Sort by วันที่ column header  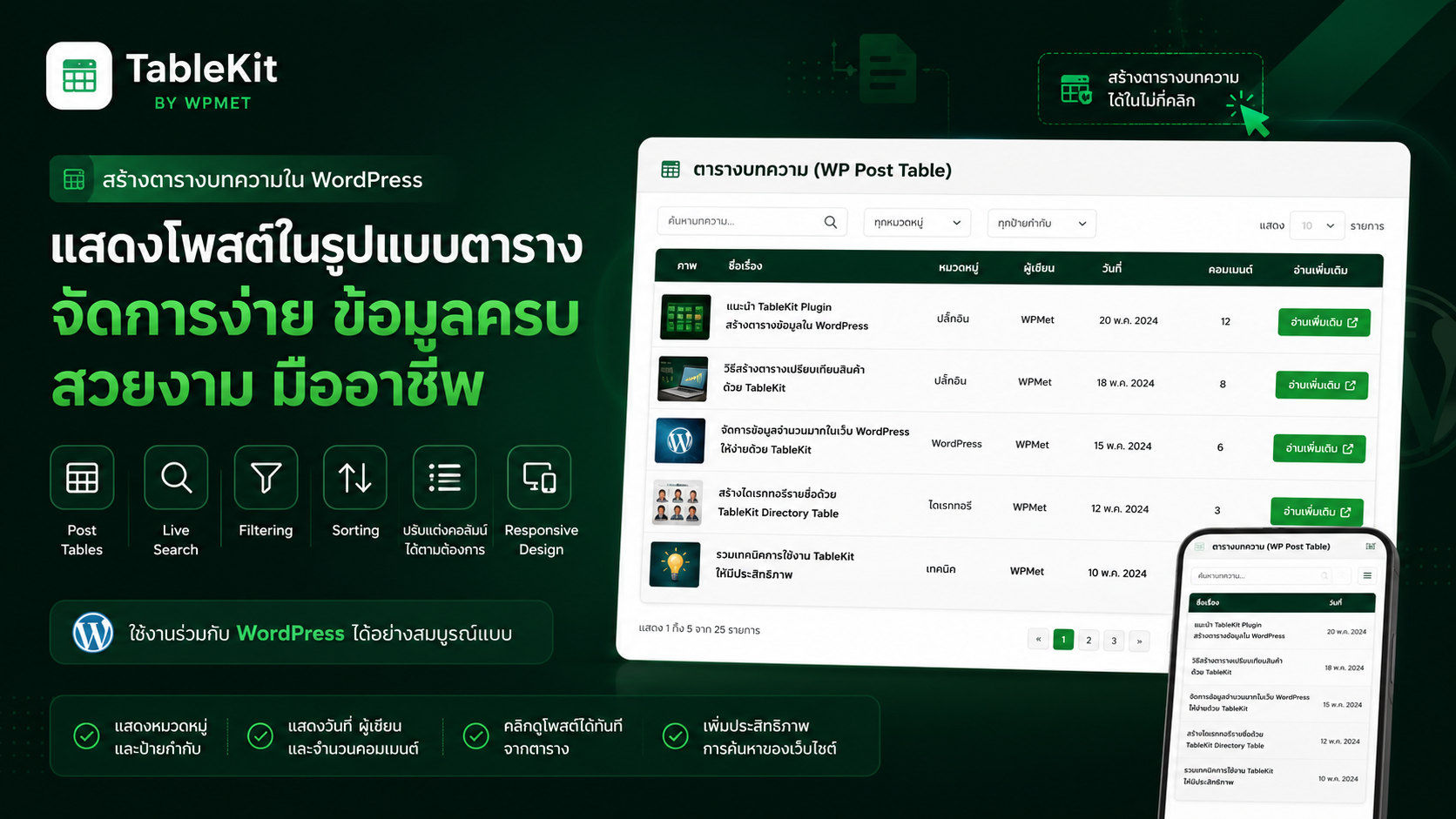1112,269
